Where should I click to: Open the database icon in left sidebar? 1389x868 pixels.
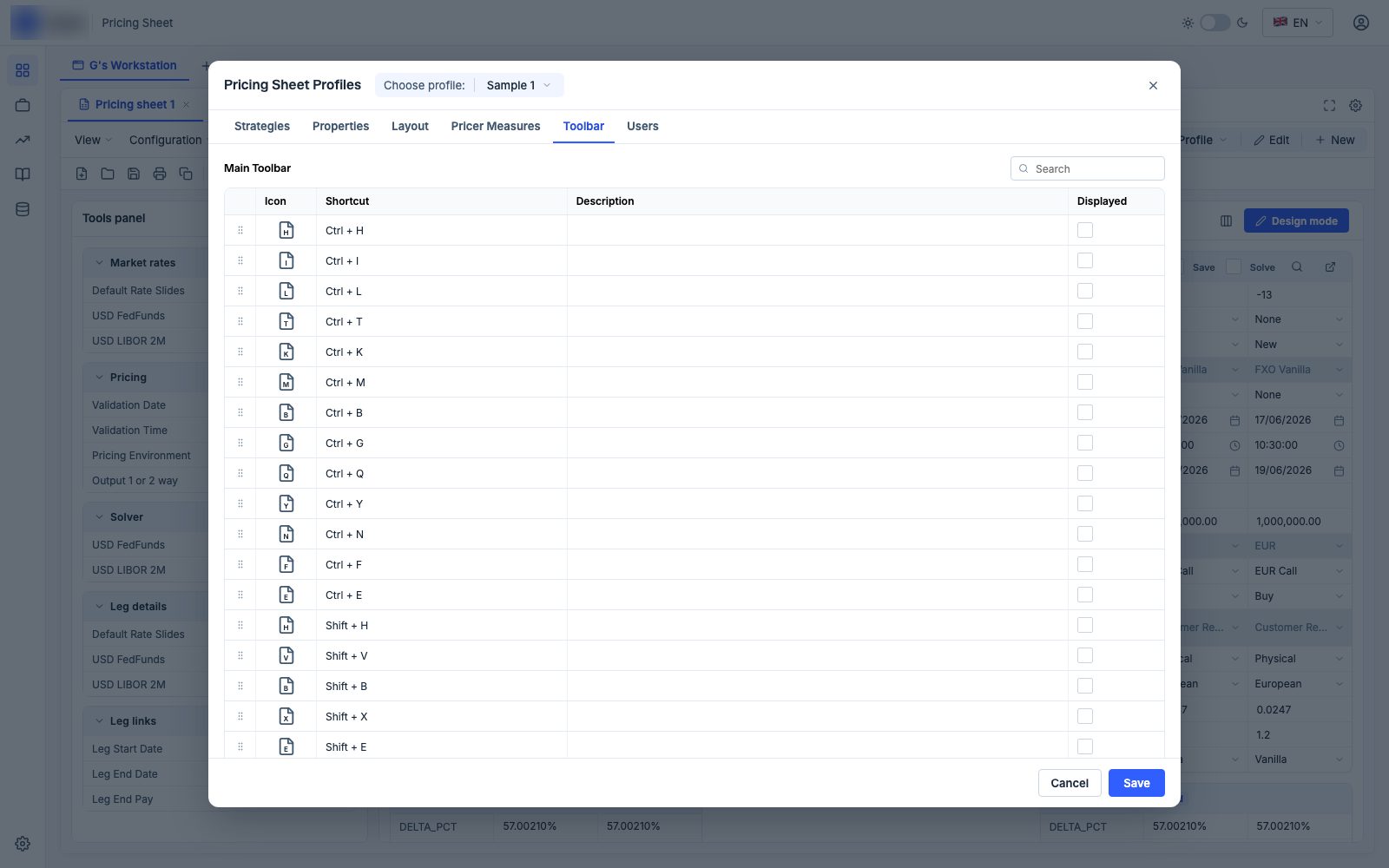point(23,209)
